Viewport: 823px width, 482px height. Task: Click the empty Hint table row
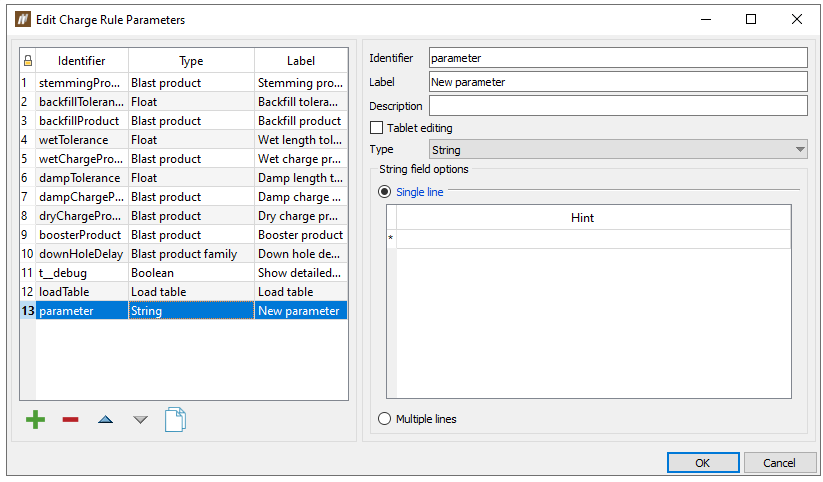pyautogui.click(x=593, y=239)
